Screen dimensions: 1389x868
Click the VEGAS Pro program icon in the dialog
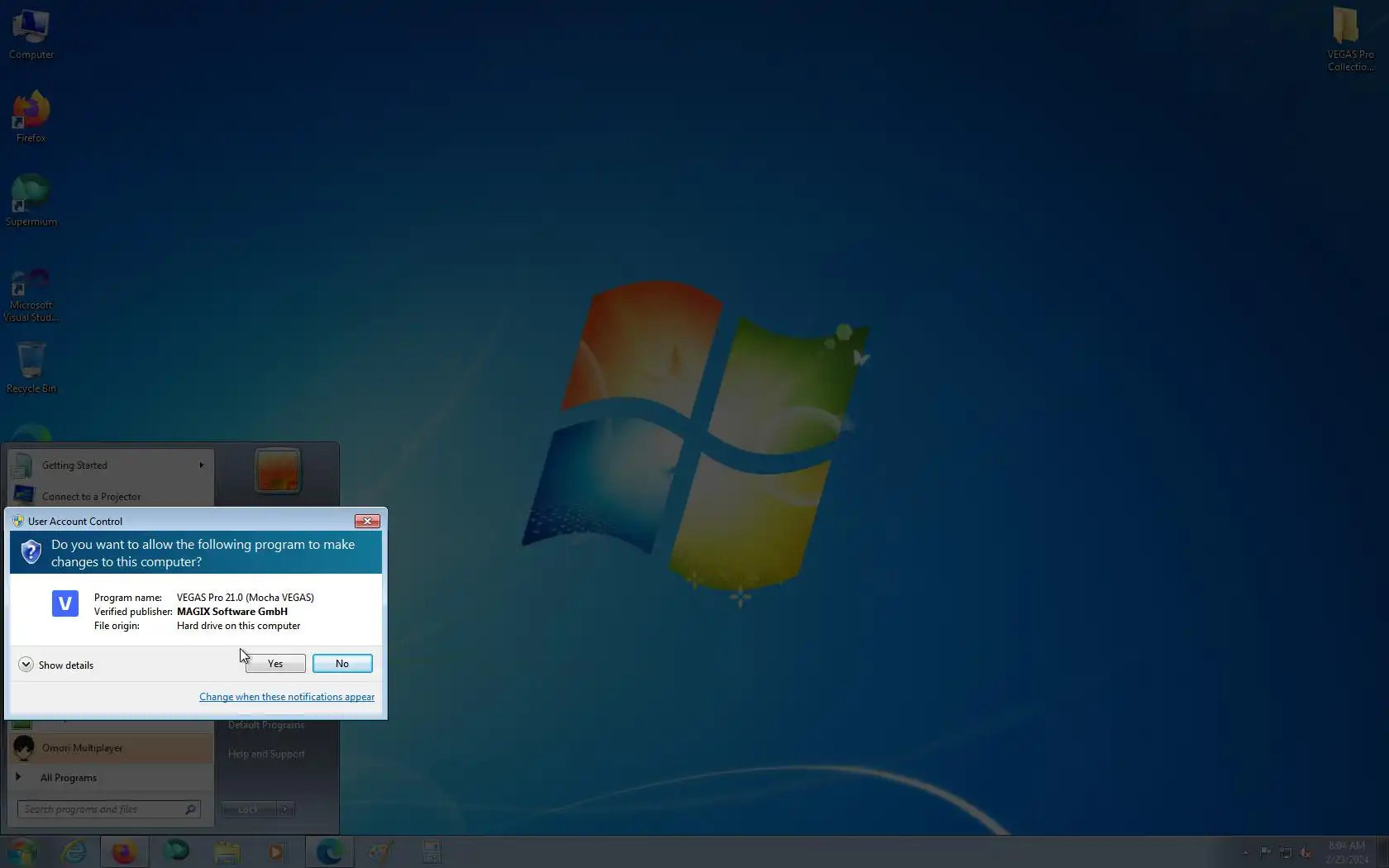click(x=65, y=603)
